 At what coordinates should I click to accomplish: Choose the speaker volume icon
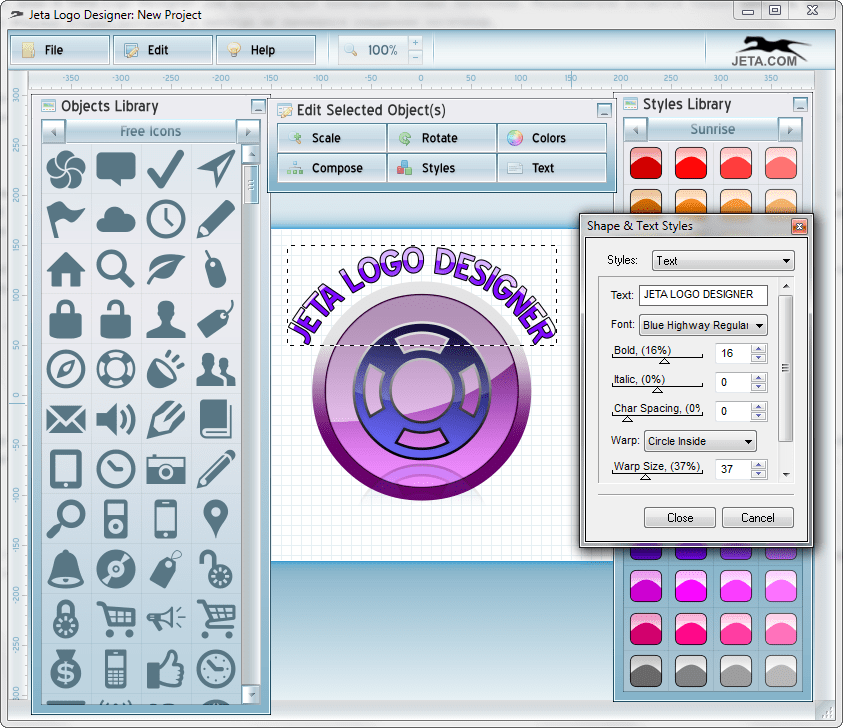pyautogui.click(x=116, y=419)
